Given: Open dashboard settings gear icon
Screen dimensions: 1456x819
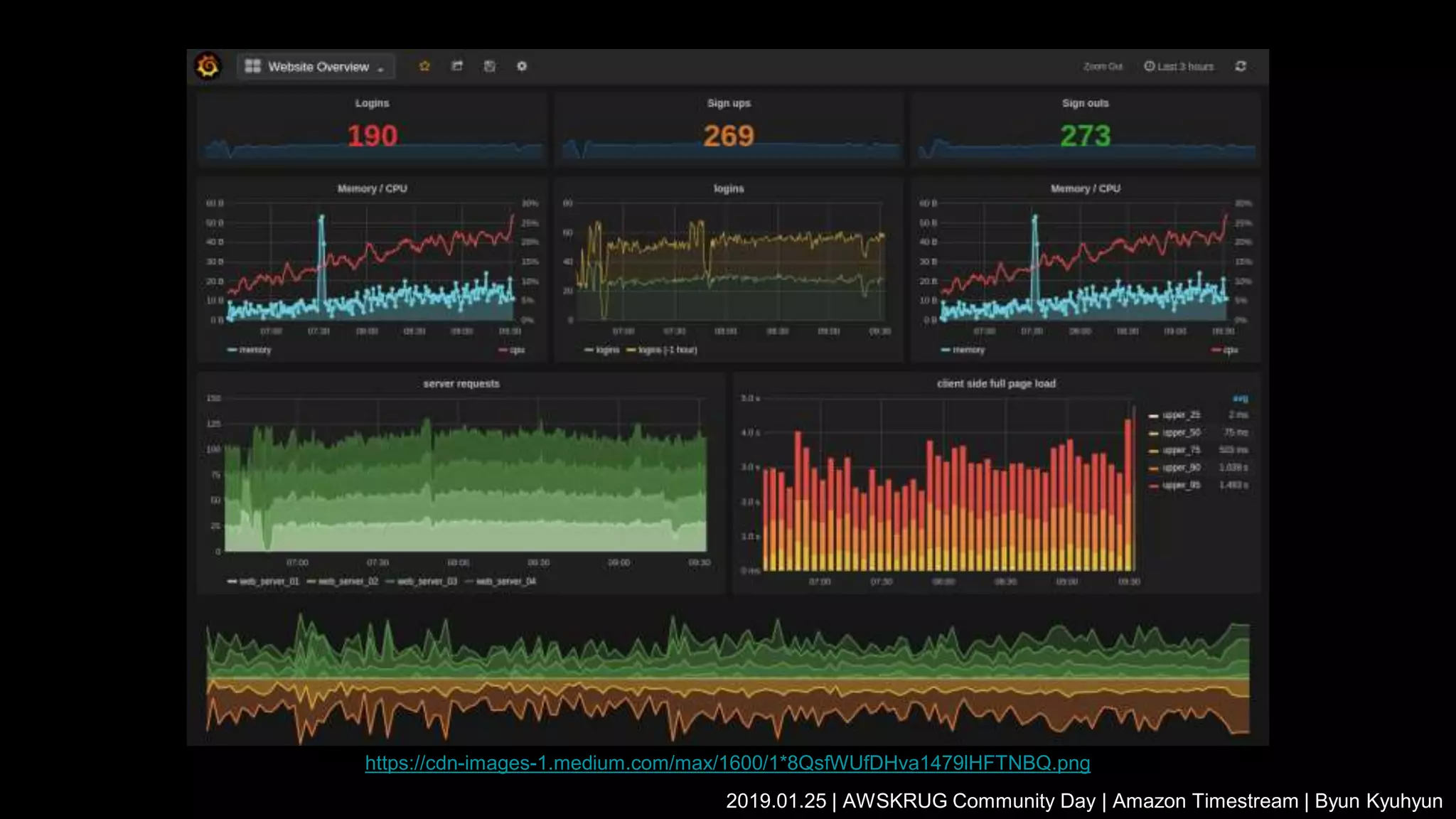Looking at the screenshot, I should (522, 66).
